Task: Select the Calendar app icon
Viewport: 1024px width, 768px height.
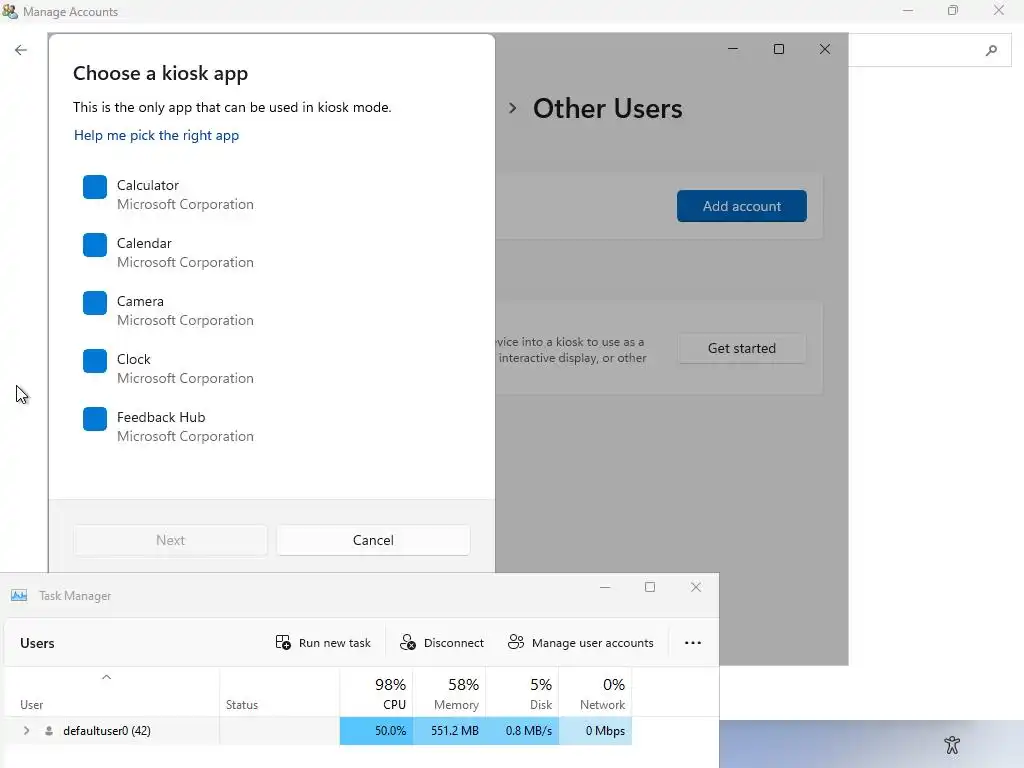Action: click(95, 245)
